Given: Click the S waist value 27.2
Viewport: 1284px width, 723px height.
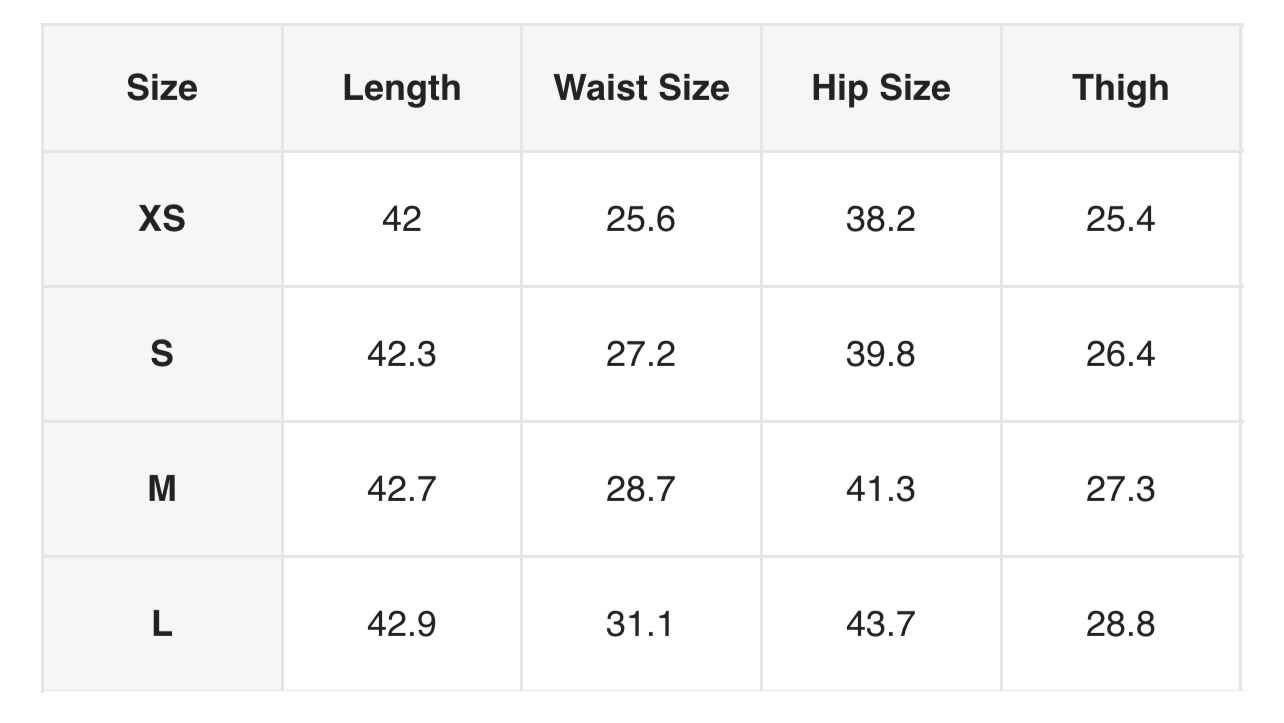Looking at the screenshot, I should coord(641,354).
